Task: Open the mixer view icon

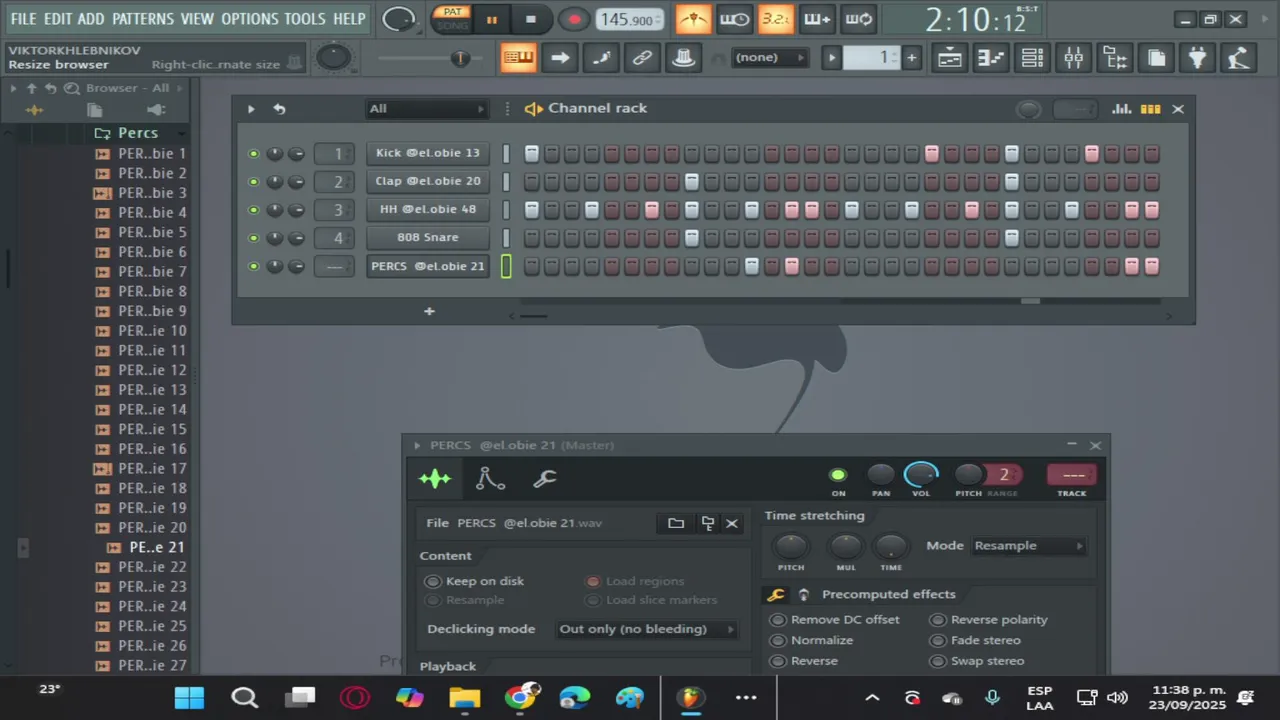Action: click(1073, 58)
